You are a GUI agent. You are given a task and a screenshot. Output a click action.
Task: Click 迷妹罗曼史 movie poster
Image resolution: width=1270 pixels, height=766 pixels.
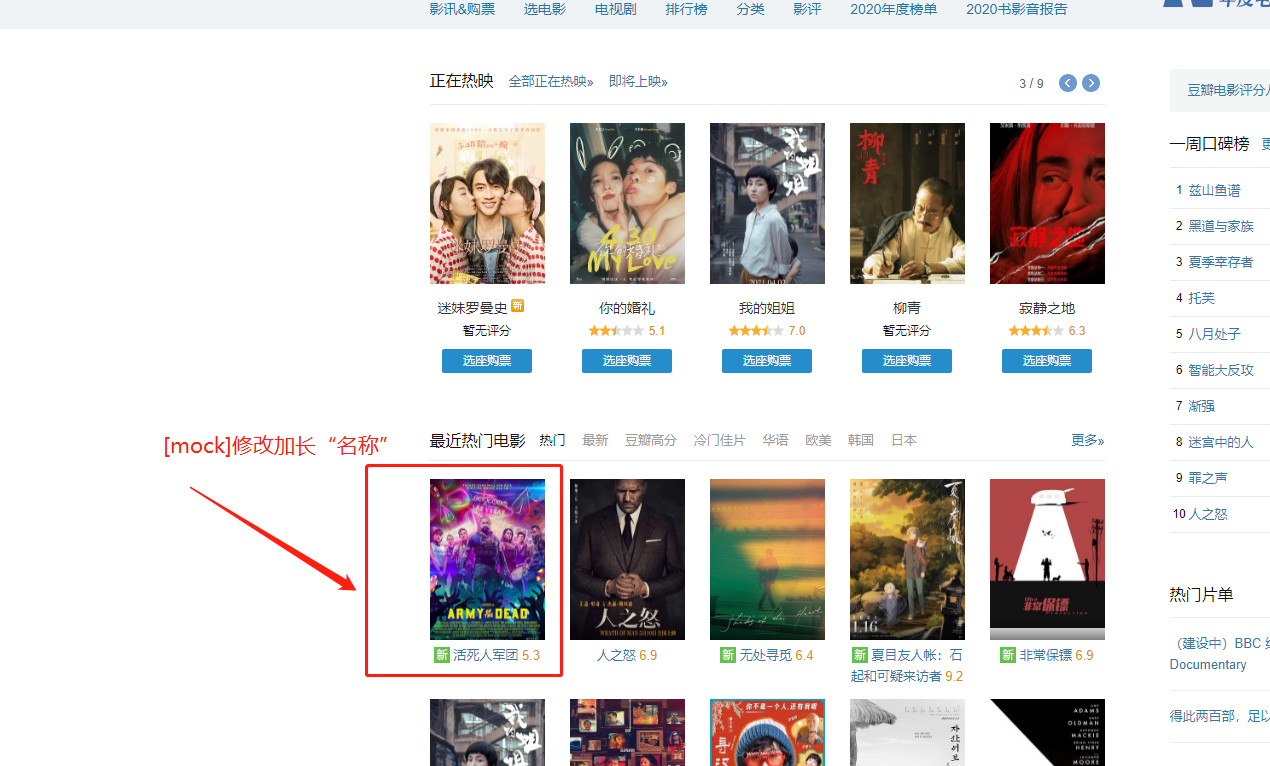[487, 204]
